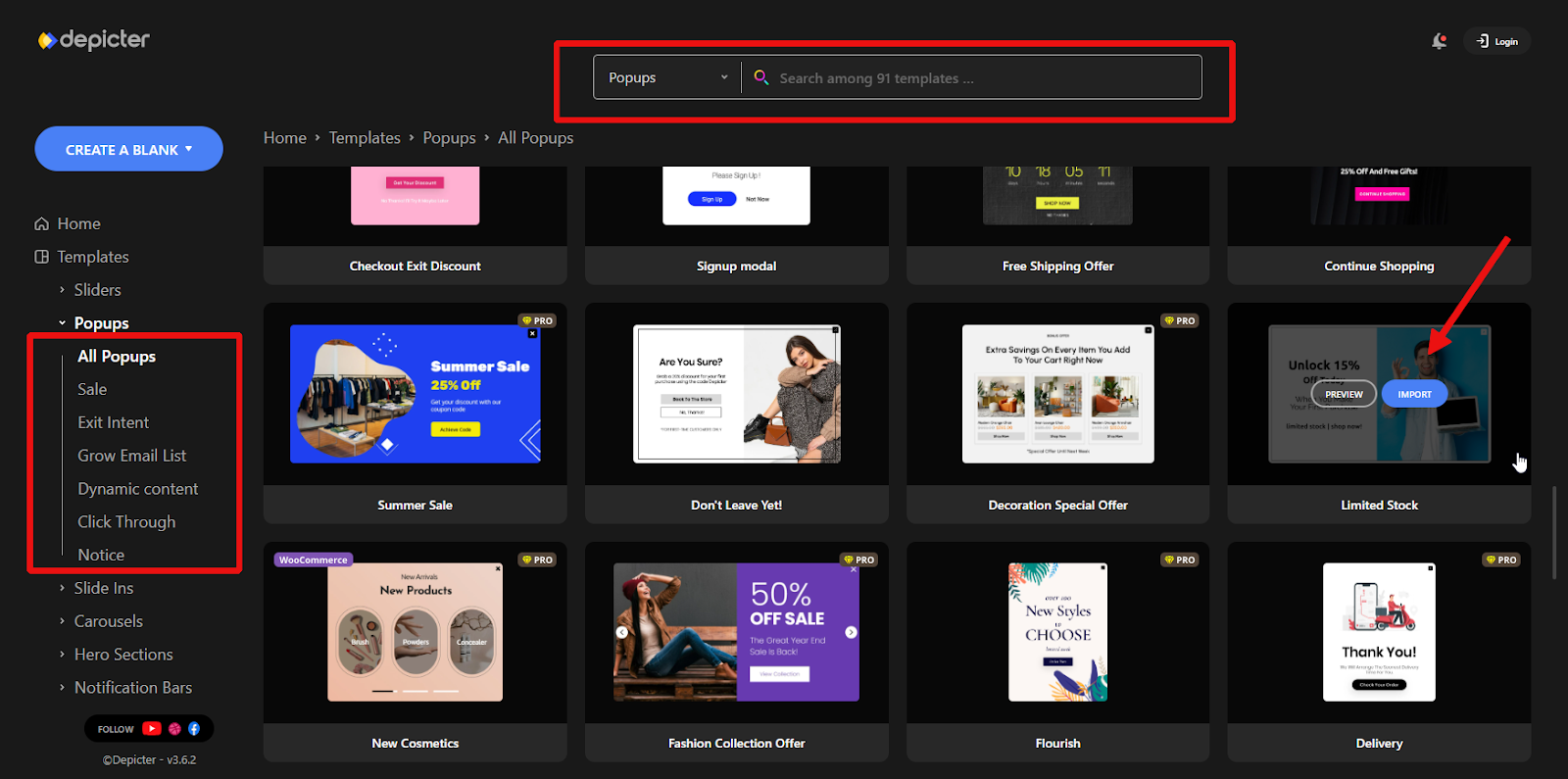Collapse the Popups tree section
The height and width of the screenshot is (779, 1568).
[62, 323]
